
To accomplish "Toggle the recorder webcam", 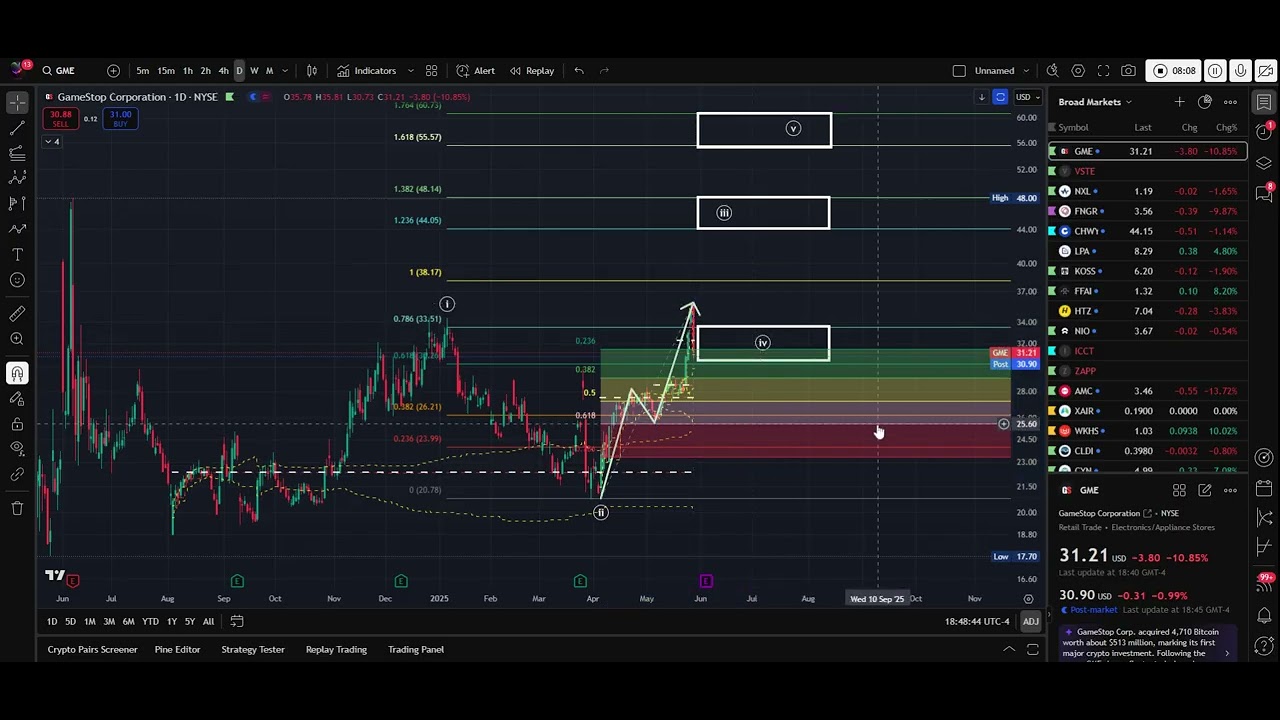I will tap(1266, 71).
